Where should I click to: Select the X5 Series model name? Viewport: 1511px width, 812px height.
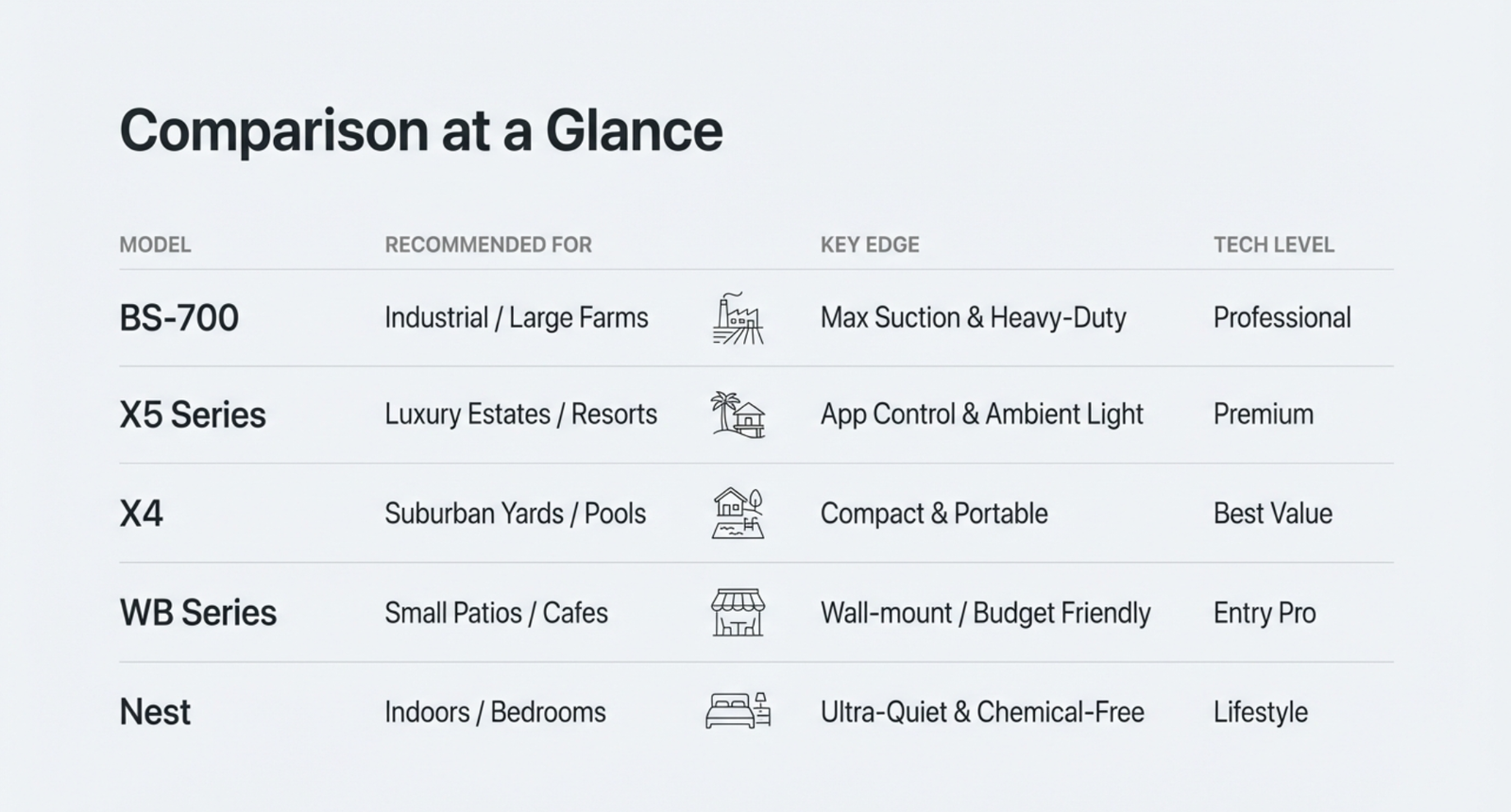(193, 414)
